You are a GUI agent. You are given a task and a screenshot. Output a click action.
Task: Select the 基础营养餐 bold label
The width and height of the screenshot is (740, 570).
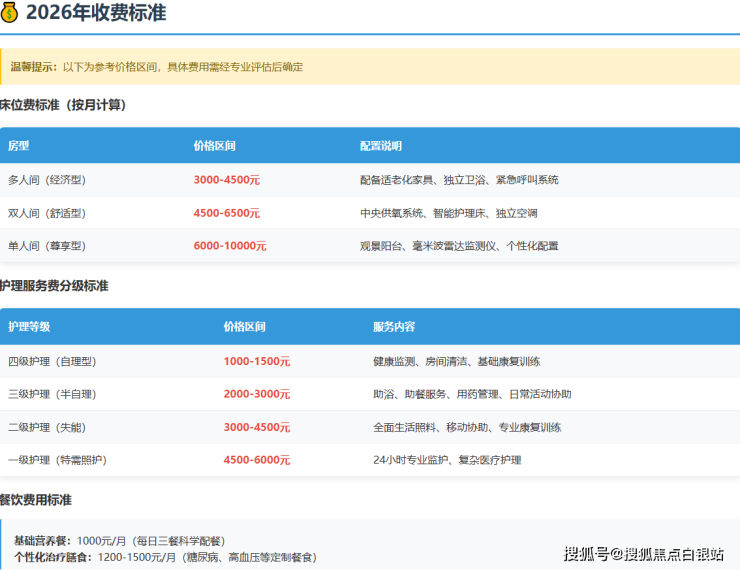[43, 540]
